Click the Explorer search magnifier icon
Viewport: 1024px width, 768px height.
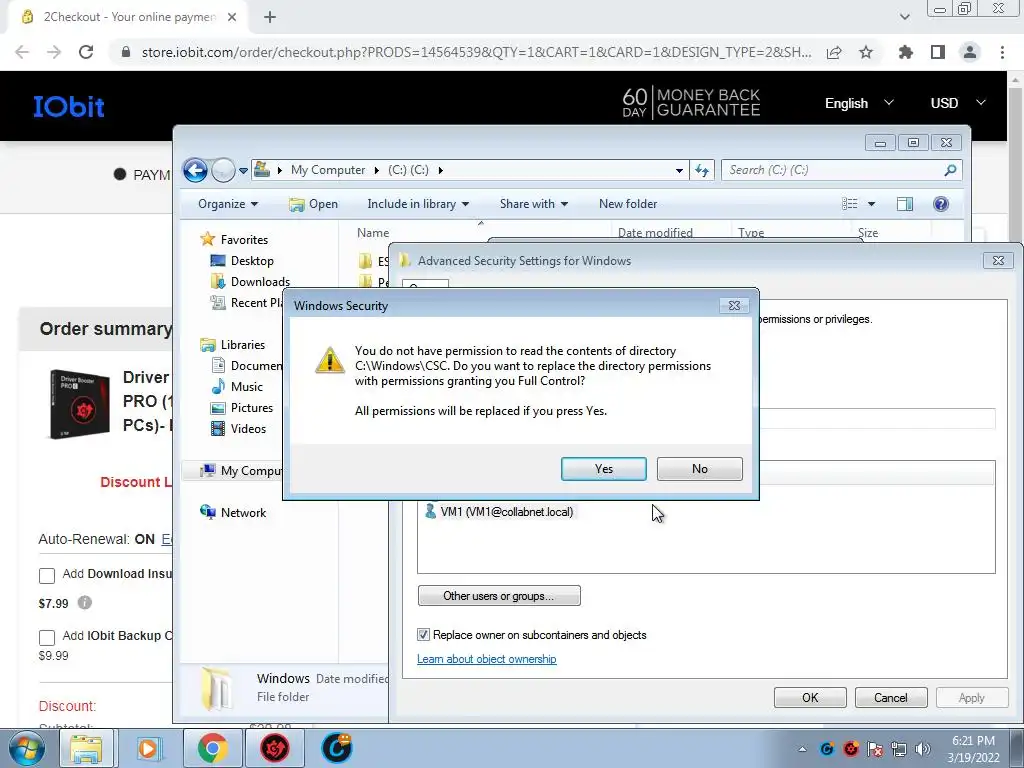[950, 170]
